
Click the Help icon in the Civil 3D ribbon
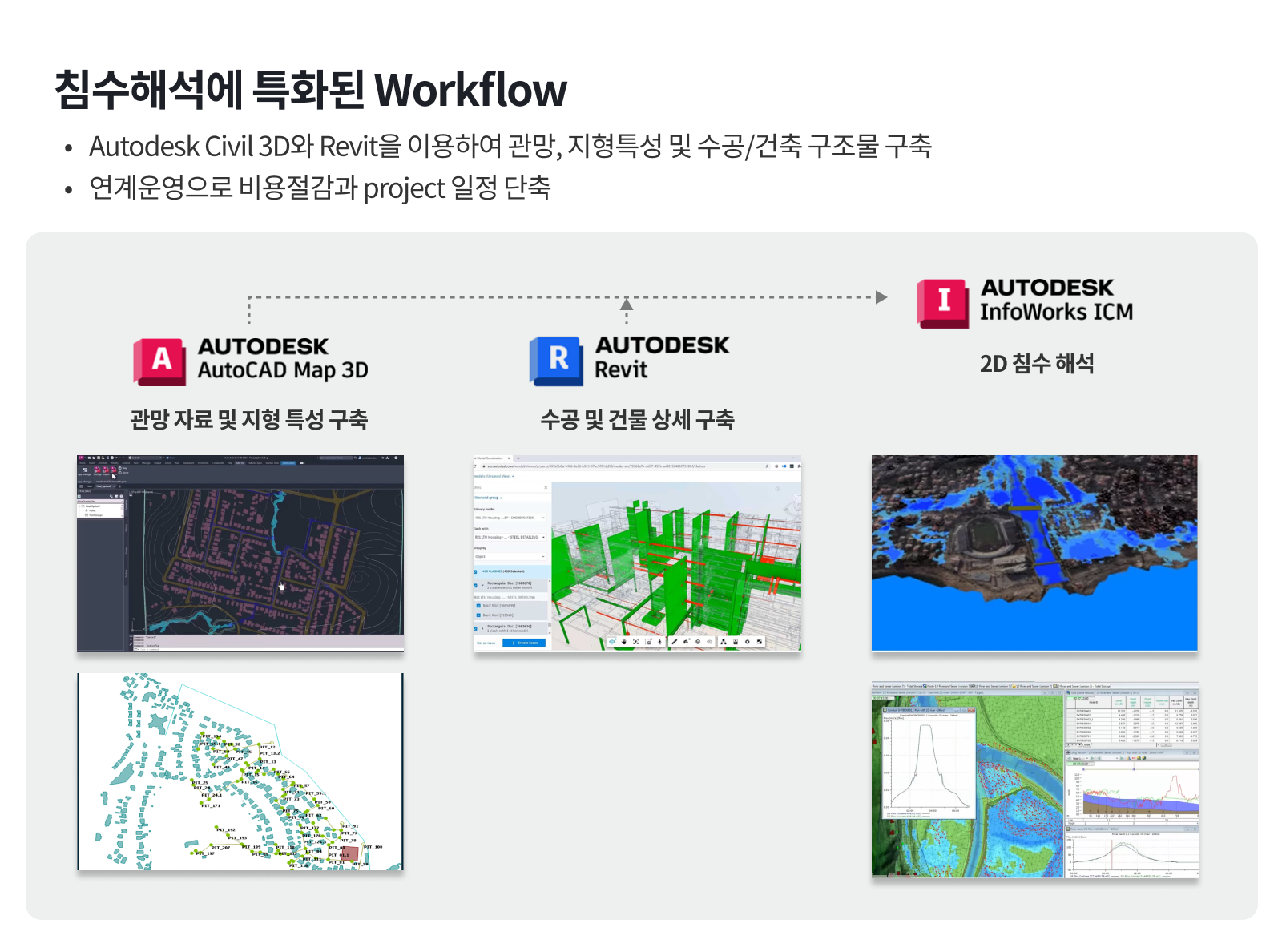(120, 468)
